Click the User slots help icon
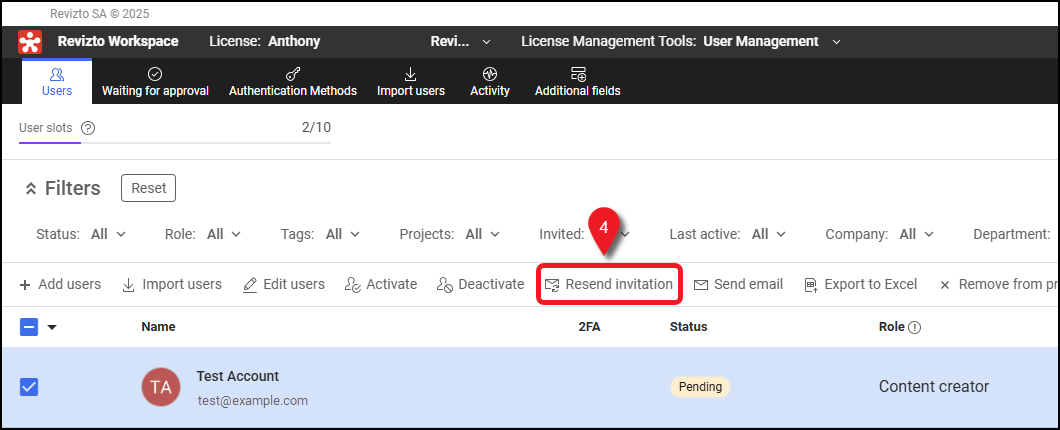 point(88,128)
